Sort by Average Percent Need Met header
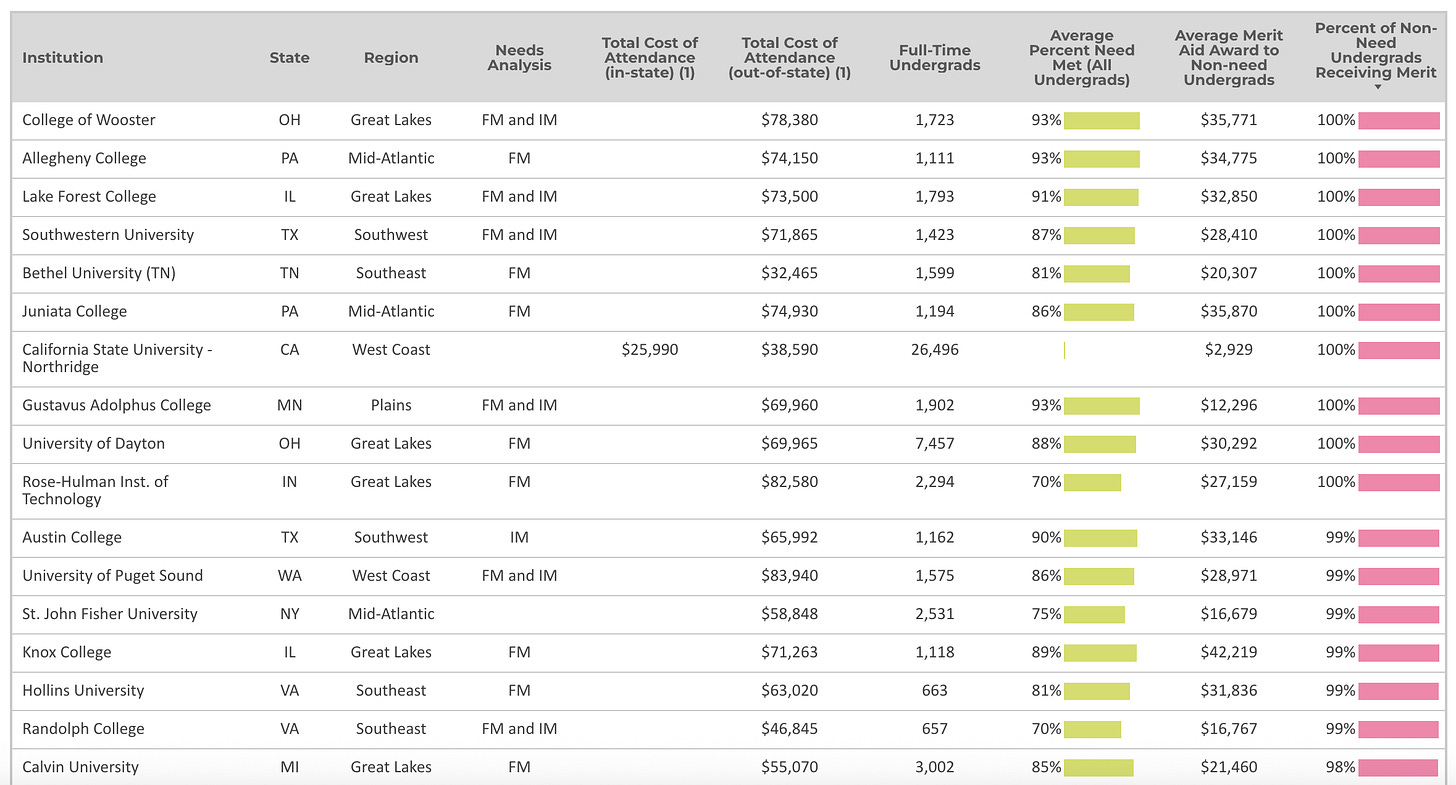1456x785 pixels. coord(1082,58)
